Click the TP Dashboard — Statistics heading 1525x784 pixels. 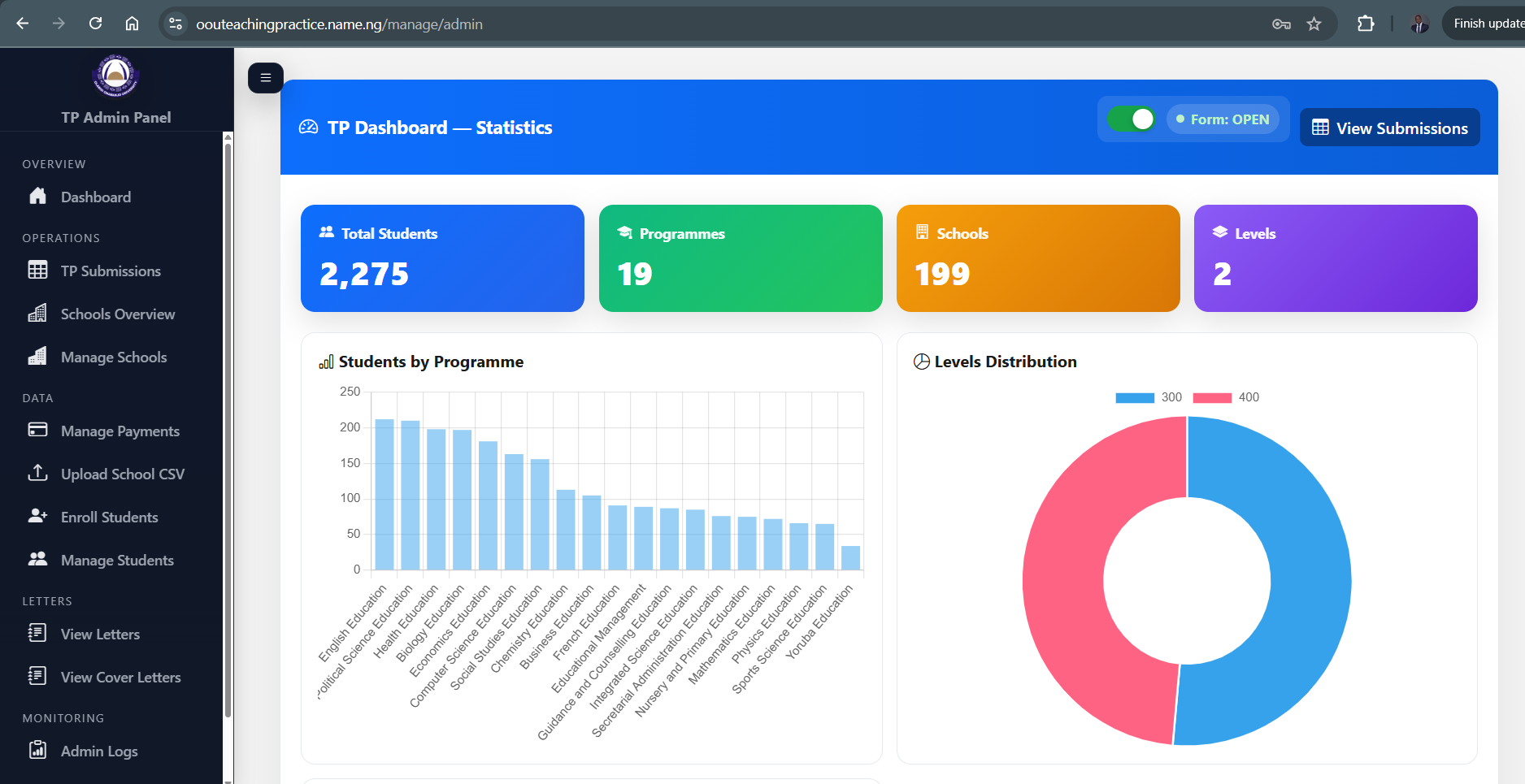click(440, 128)
